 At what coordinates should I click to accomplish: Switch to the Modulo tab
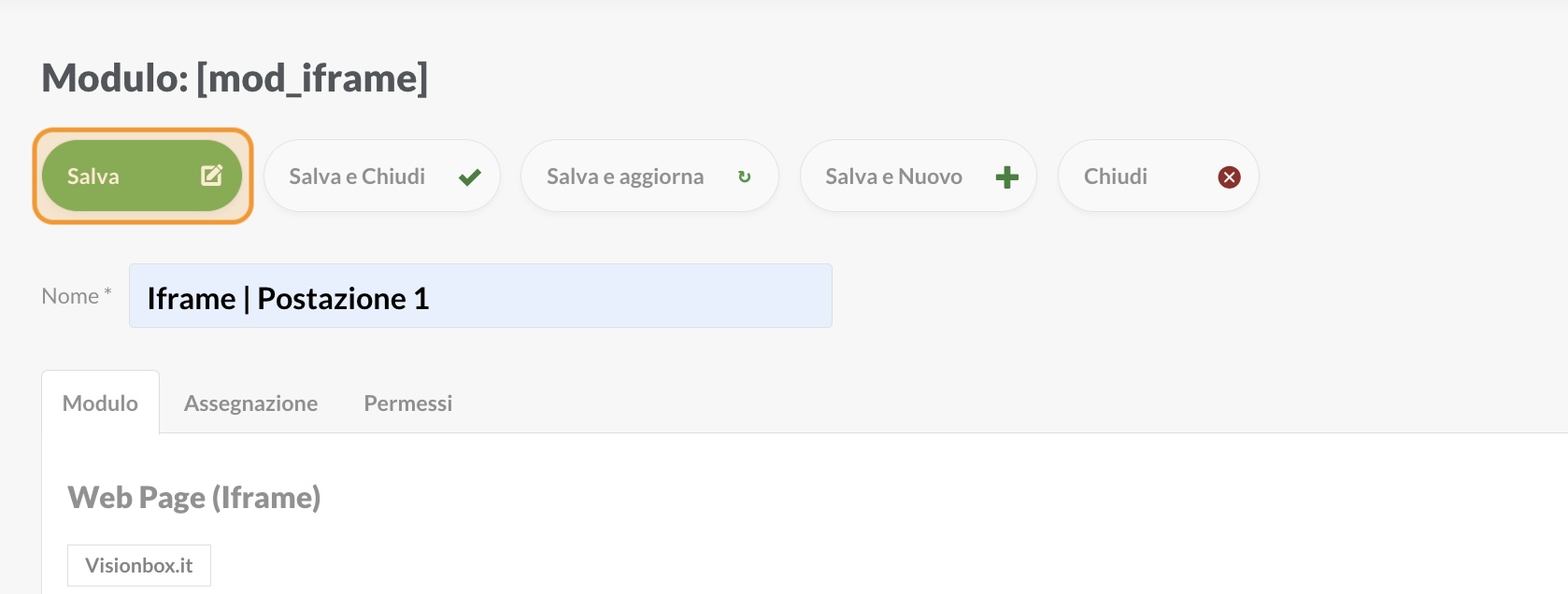[100, 403]
